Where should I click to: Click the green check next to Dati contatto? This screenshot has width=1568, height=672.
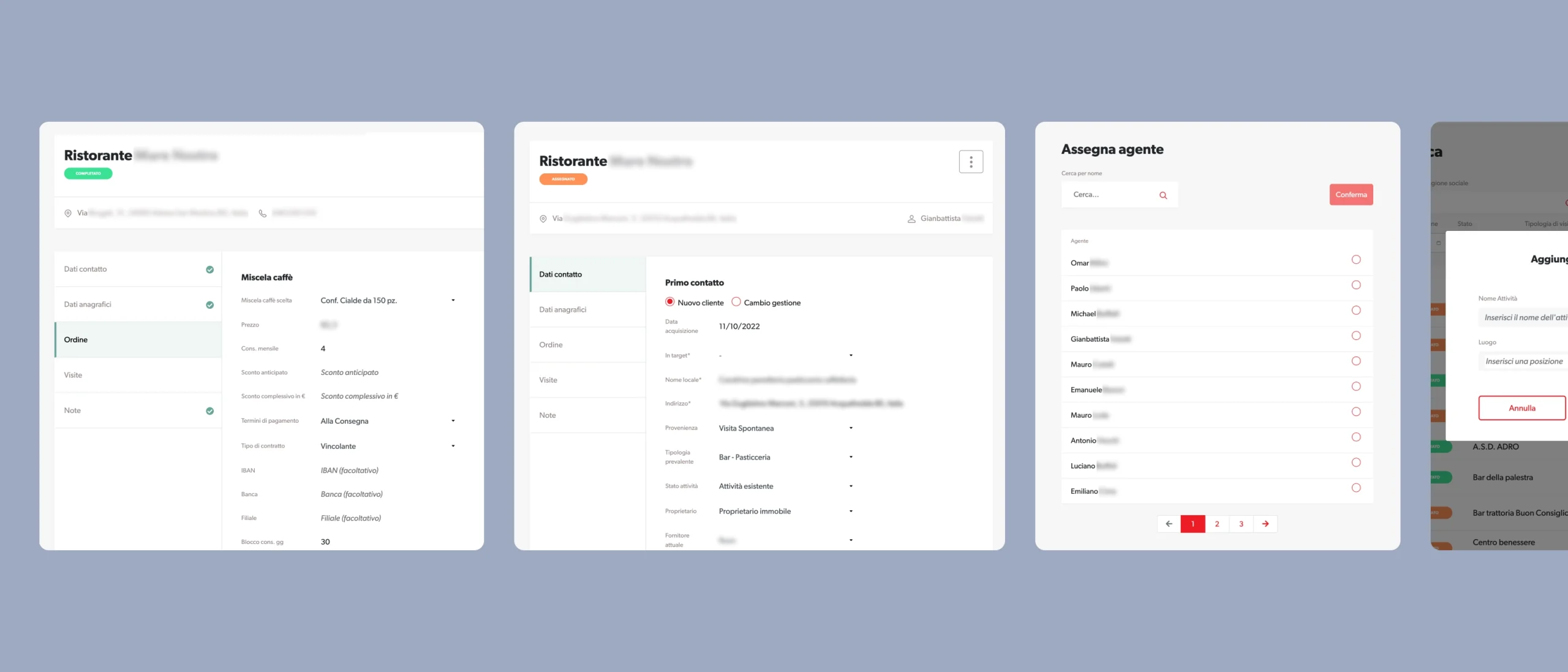click(x=210, y=270)
